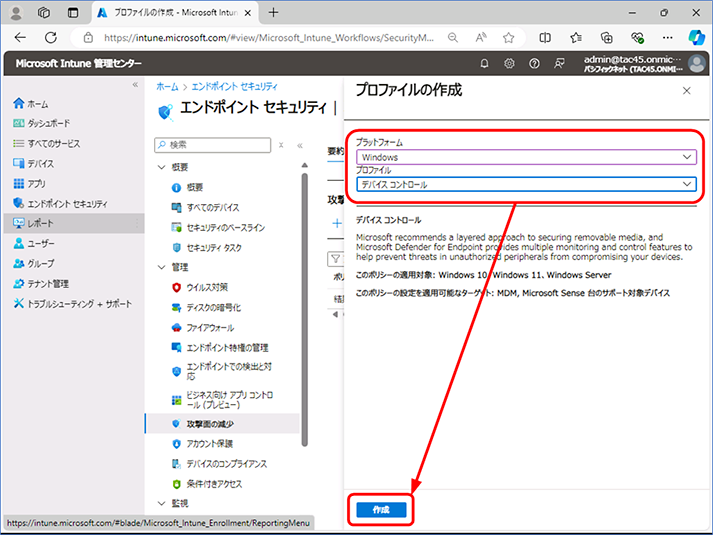Click the エンドポイント セキュリティ breadcrumb link
This screenshot has height=535, width=713.
coord(234,86)
